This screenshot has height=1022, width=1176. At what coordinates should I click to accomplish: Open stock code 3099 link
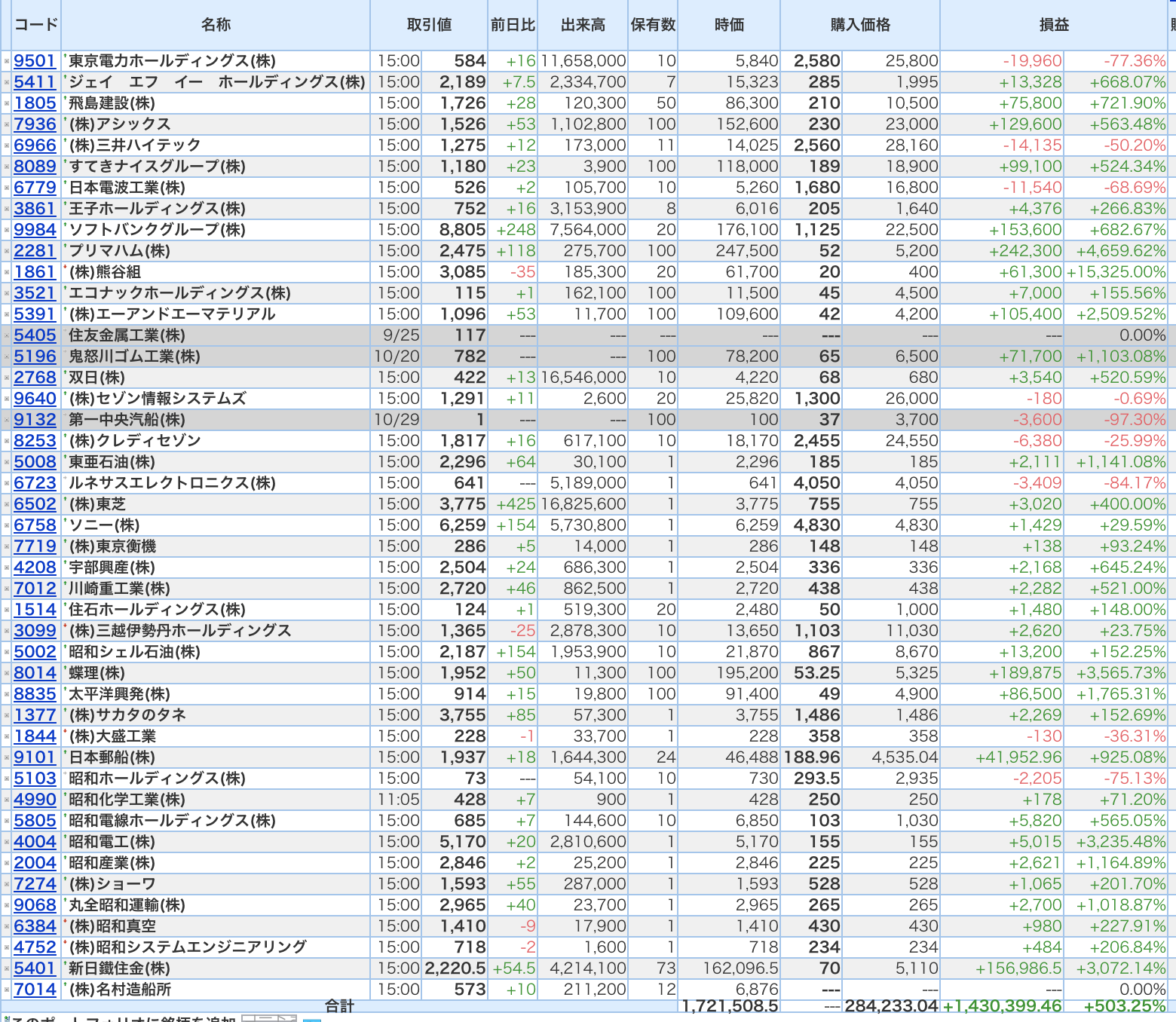pyautogui.click(x=35, y=631)
